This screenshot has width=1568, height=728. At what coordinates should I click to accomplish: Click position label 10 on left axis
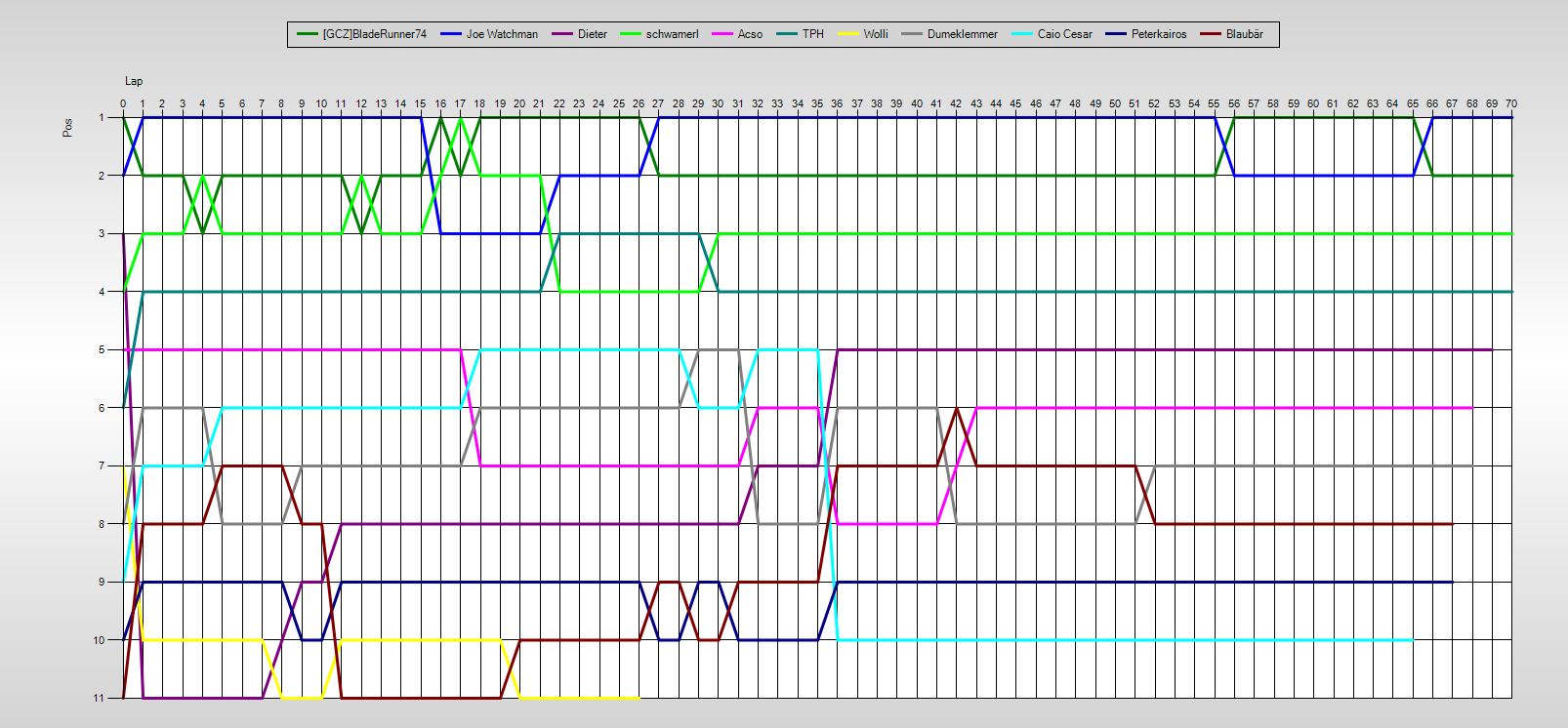99,640
